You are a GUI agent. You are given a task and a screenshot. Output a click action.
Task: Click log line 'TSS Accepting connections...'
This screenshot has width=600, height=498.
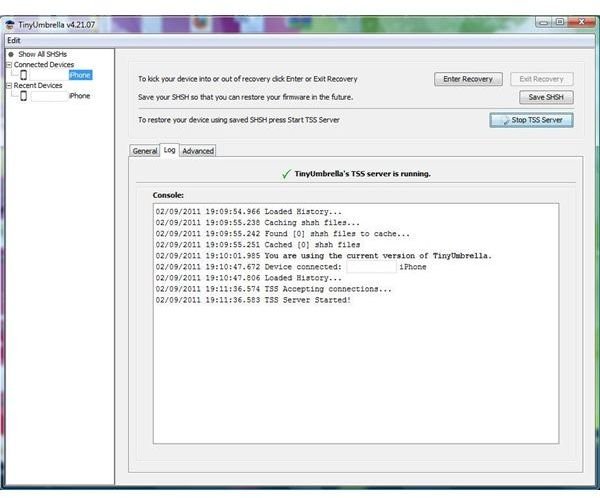(273, 289)
